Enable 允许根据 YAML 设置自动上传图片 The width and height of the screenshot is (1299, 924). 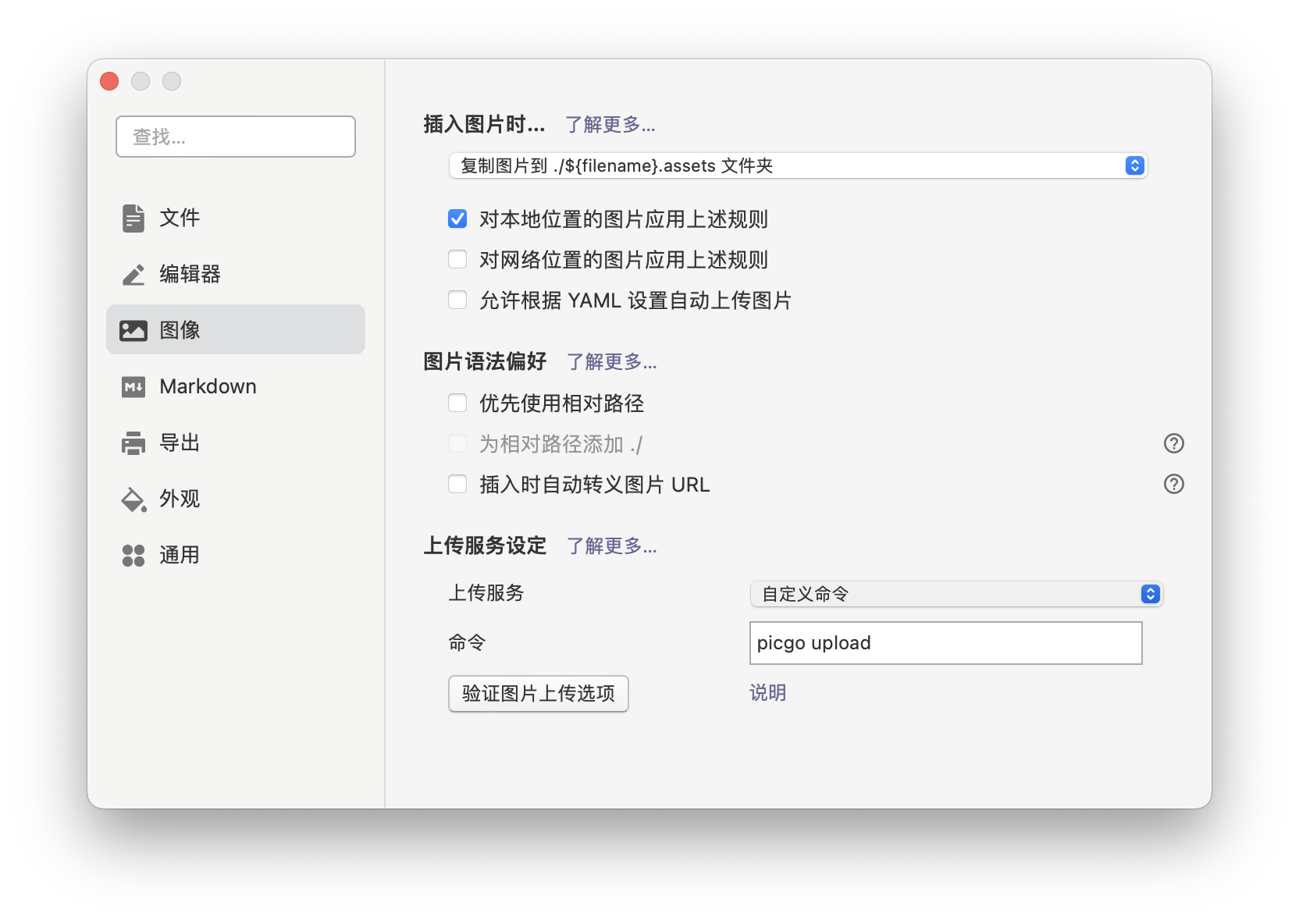(x=457, y=300)
